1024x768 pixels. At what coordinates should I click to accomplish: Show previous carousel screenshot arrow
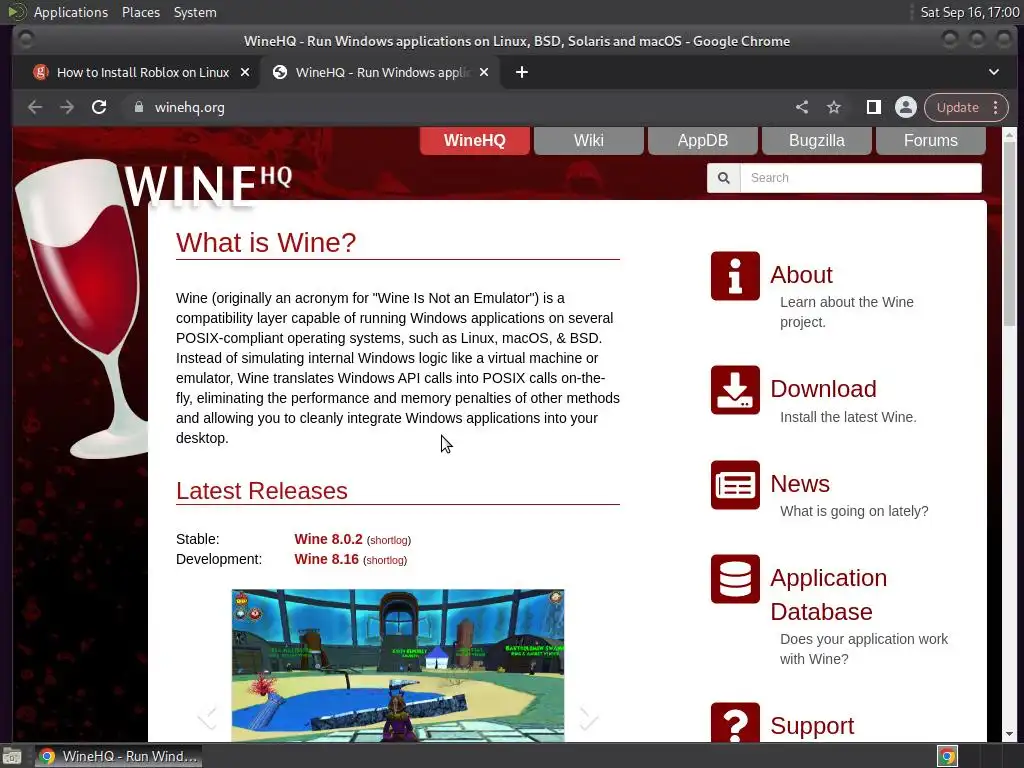pyautogui.click(x=207, y=717)
